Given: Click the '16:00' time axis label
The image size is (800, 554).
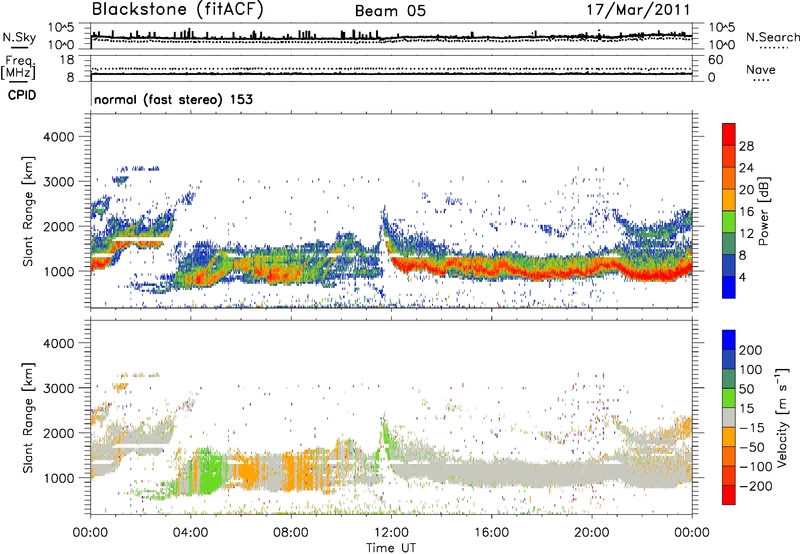Looking at the screenshot, I should coord(491,533).
